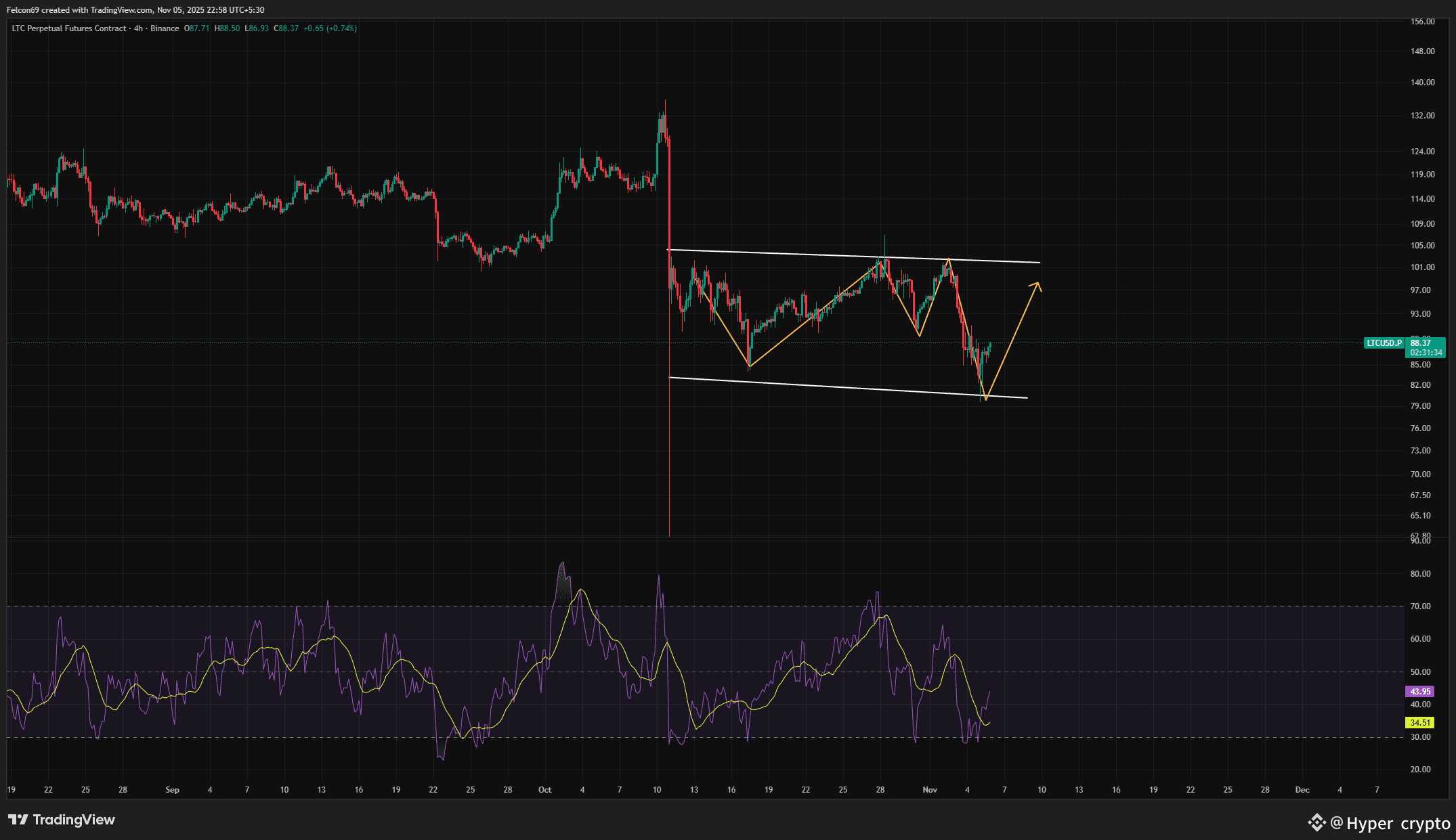Open LTC Perpetual Futures Contract symbol title
Viewport: 1456px width, 840px height.
click(x=68, y=28)
